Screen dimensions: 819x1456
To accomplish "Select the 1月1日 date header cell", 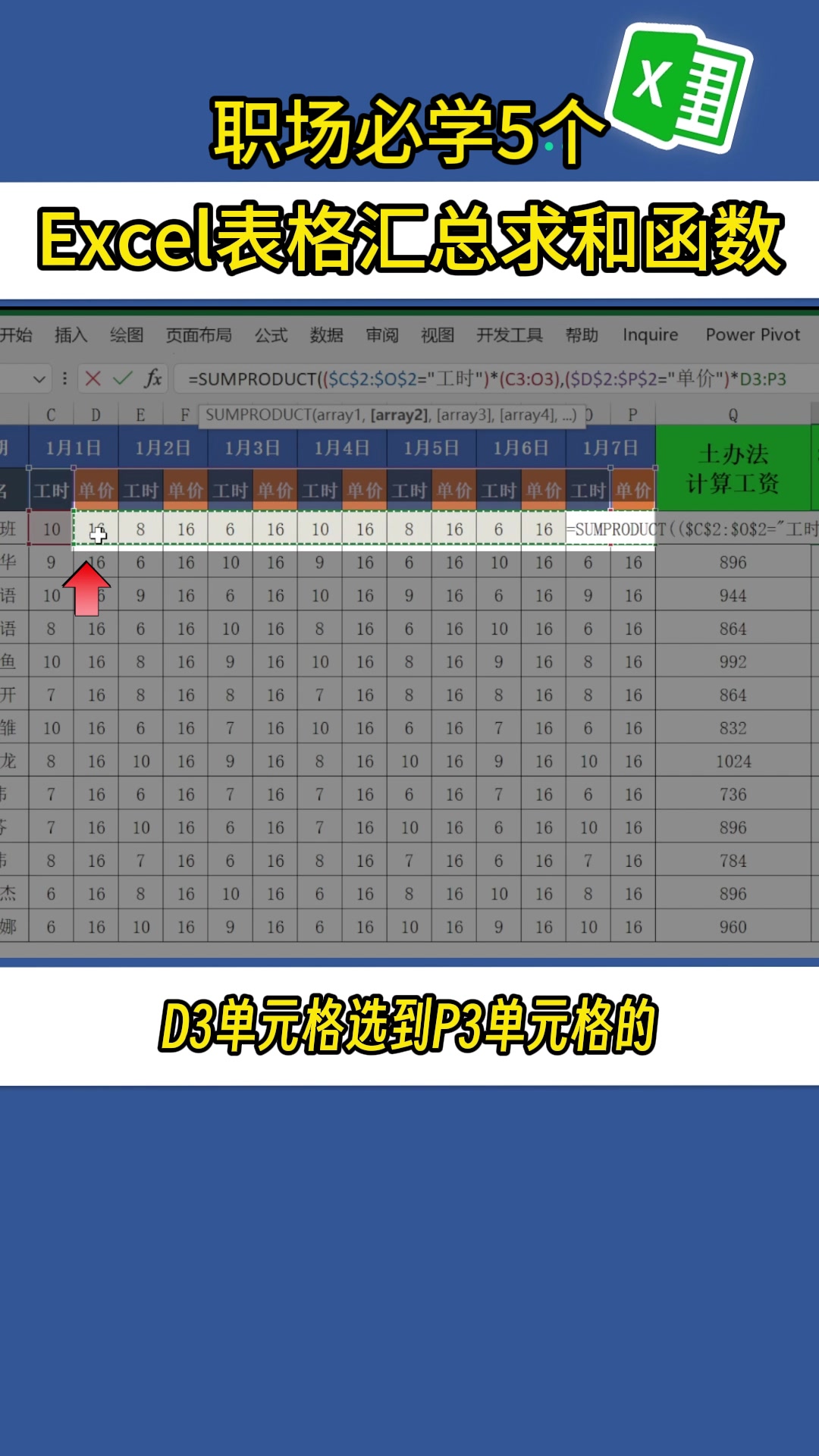I will pos(74,447).
